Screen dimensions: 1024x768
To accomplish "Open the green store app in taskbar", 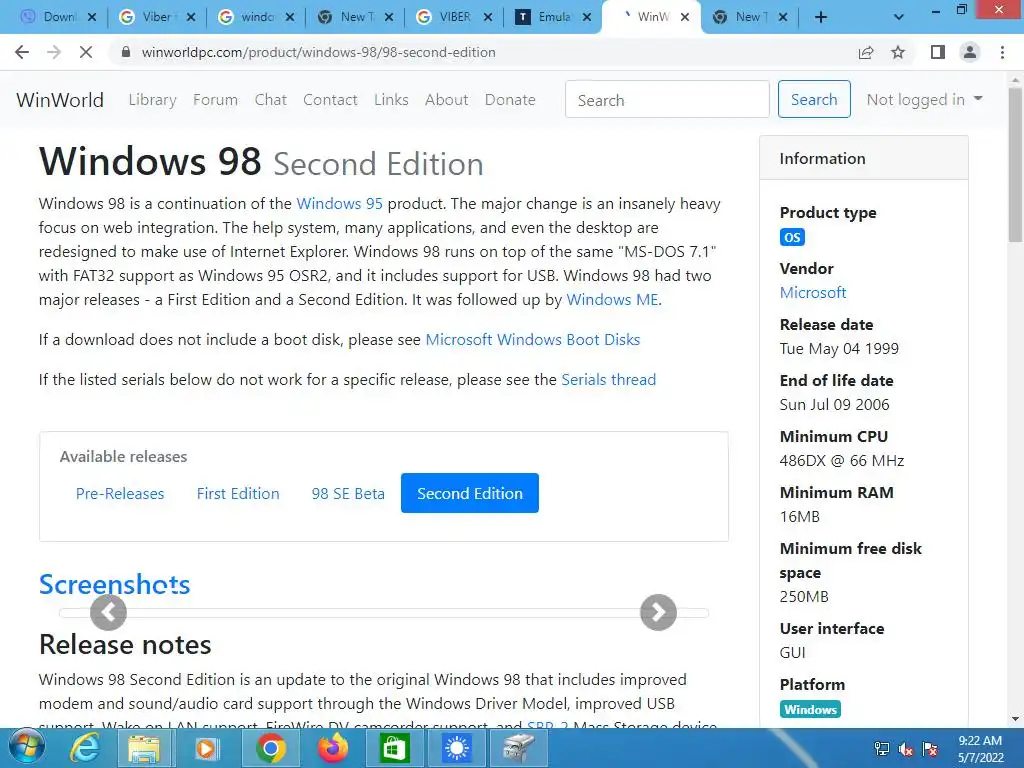I will pyautogui.click(x=393, y=748).
